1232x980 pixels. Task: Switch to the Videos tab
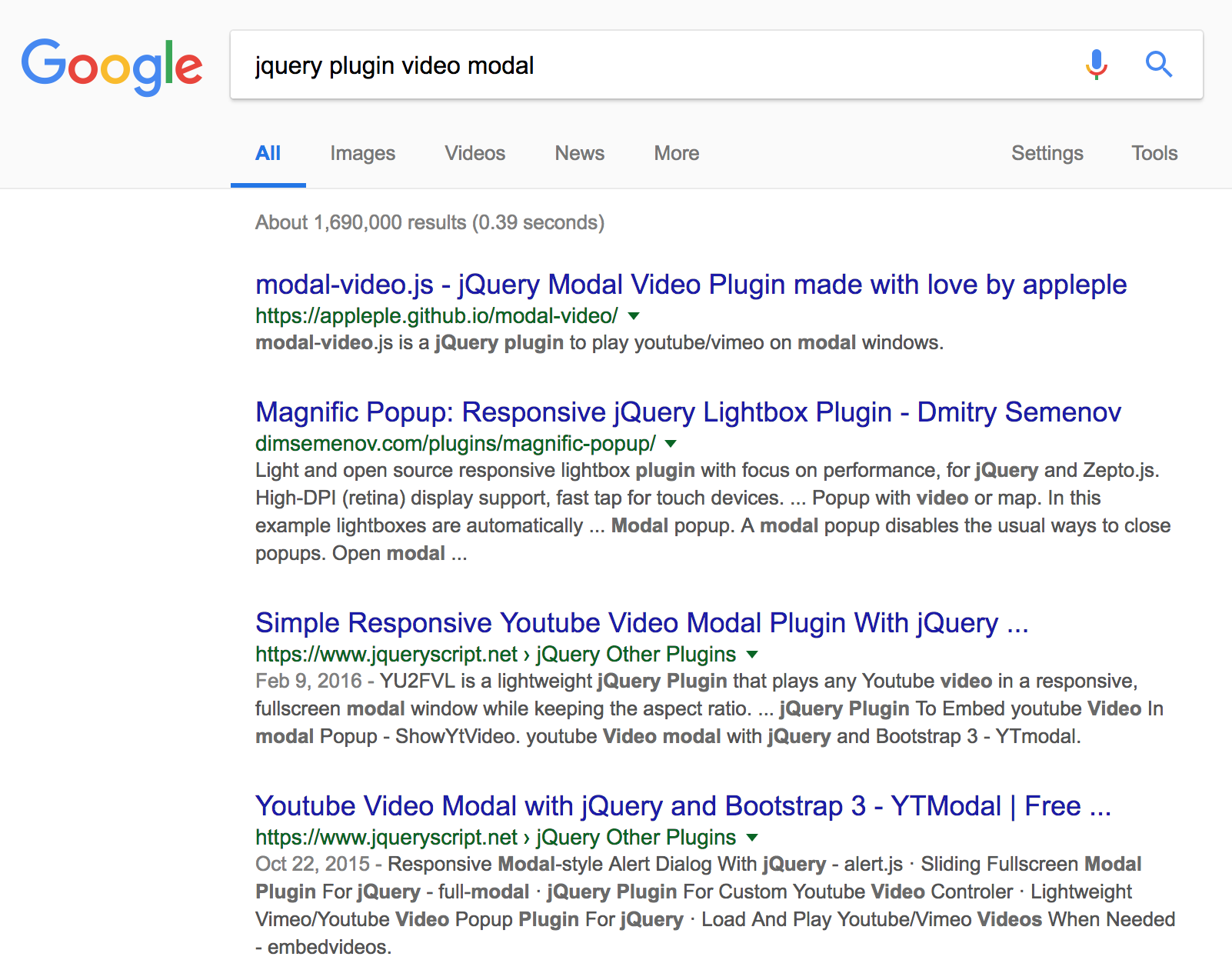[475, 153]
